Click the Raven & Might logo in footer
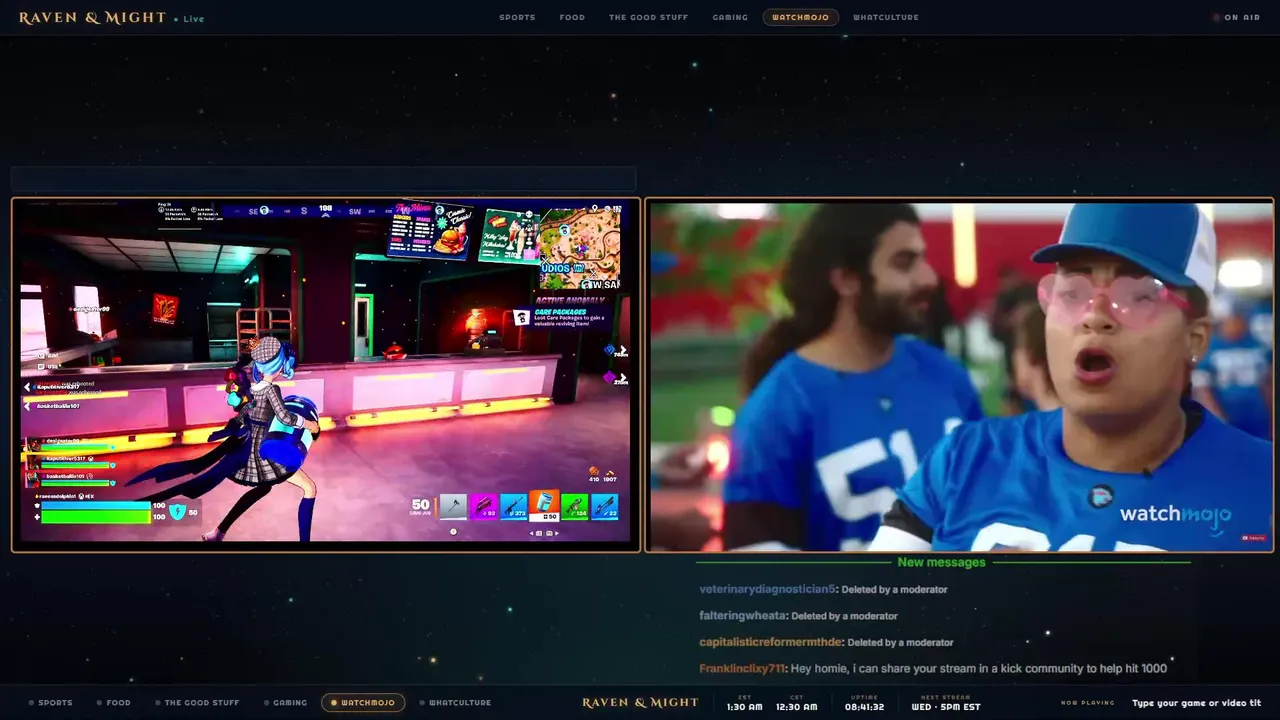 coord(640,703)
